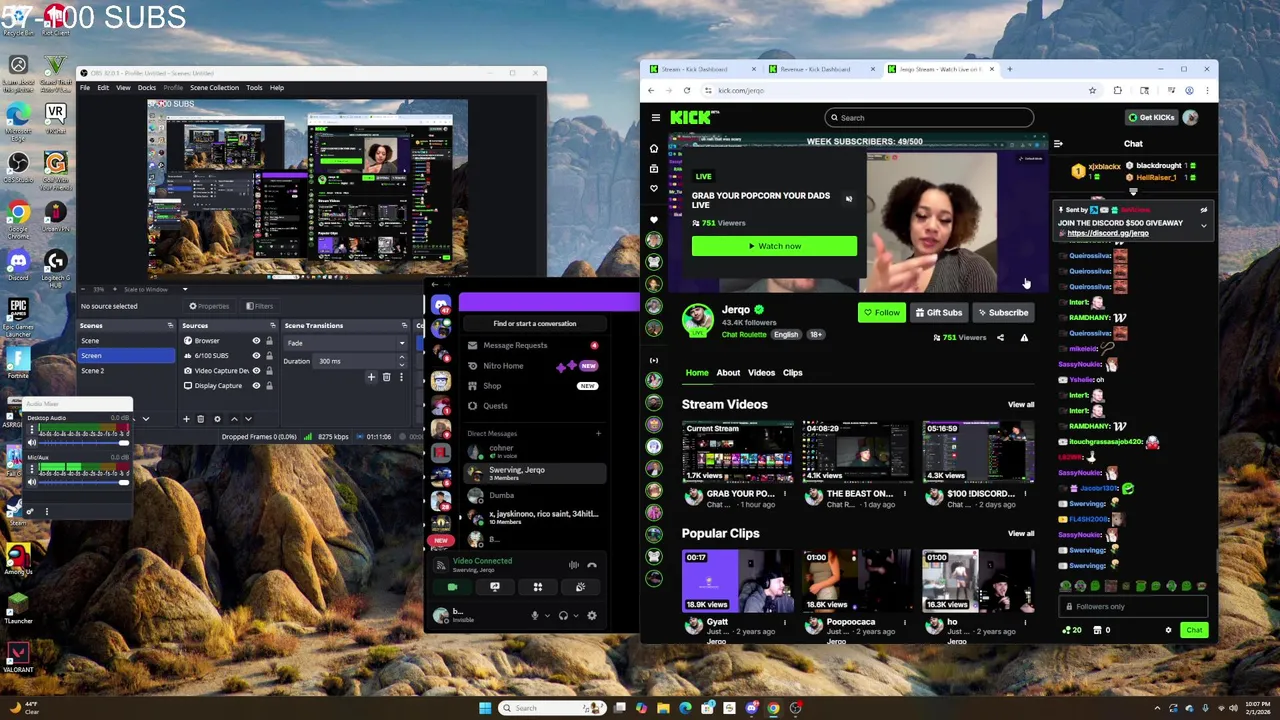1280x720 pixels.
Task: Create new Discord direct message plus icon
Action: pyautogui.click(x=598, y=434)
